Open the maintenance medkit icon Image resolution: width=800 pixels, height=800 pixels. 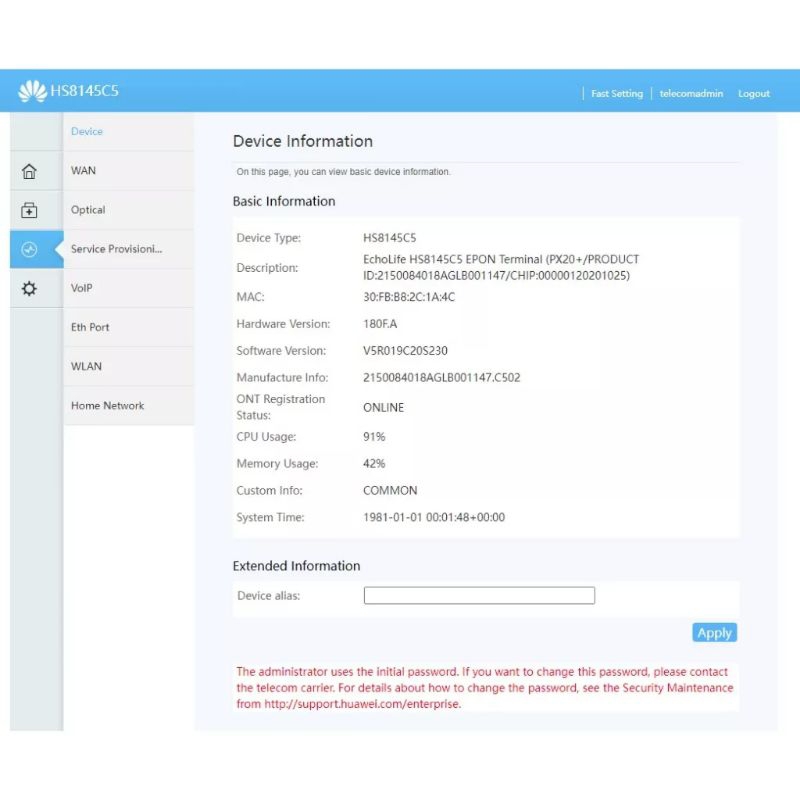click(29, 210)
